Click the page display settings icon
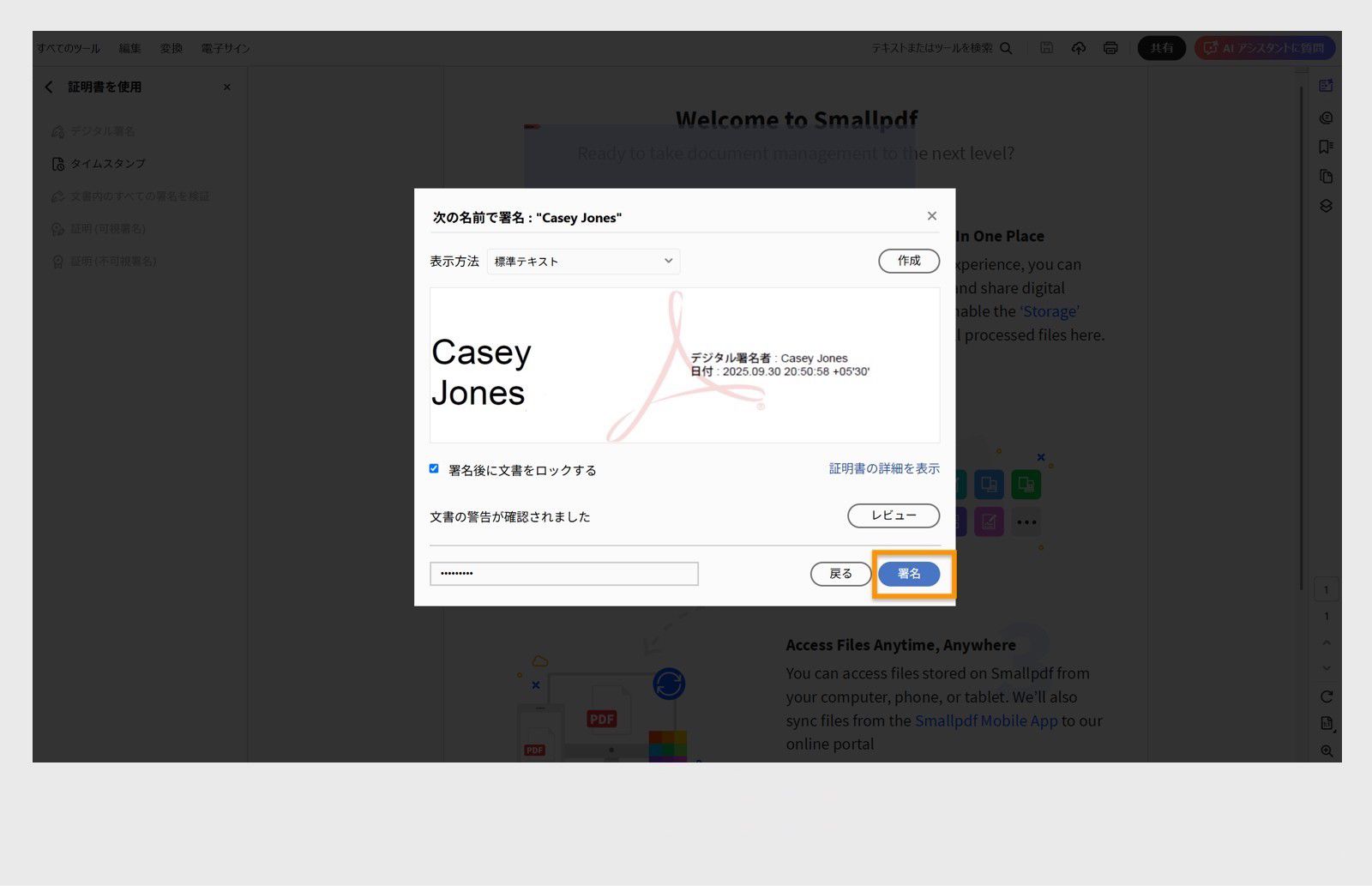1372x886 pixels. [1327, 724]
